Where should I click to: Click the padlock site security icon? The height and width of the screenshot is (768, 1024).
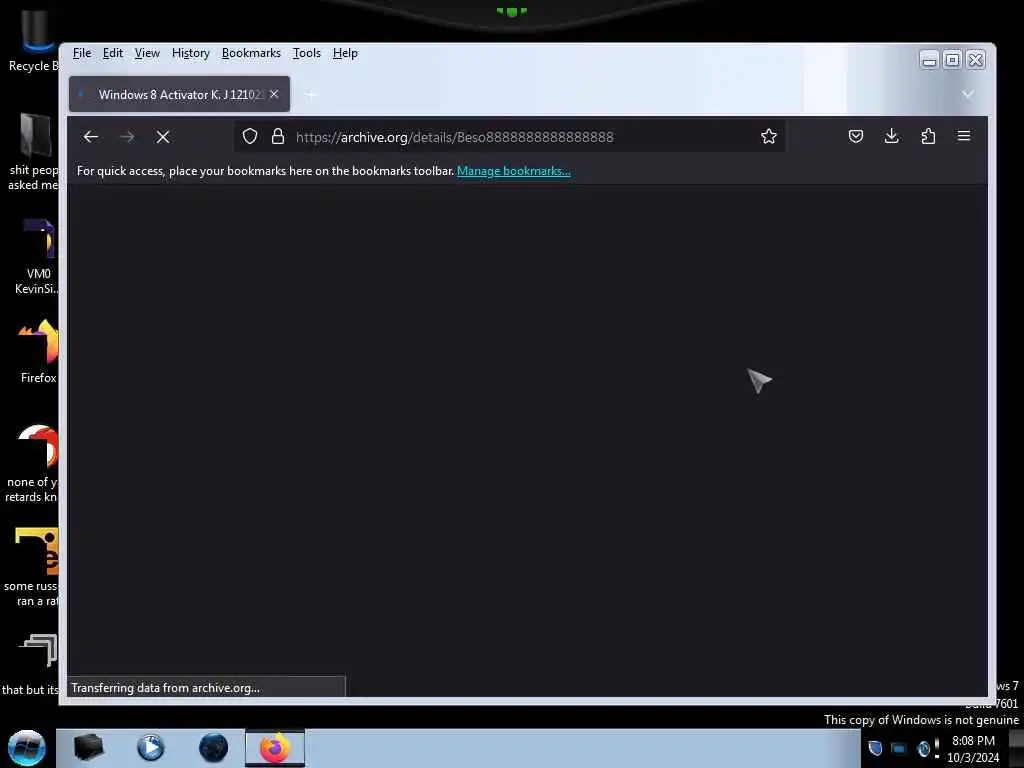pos(278,136)
